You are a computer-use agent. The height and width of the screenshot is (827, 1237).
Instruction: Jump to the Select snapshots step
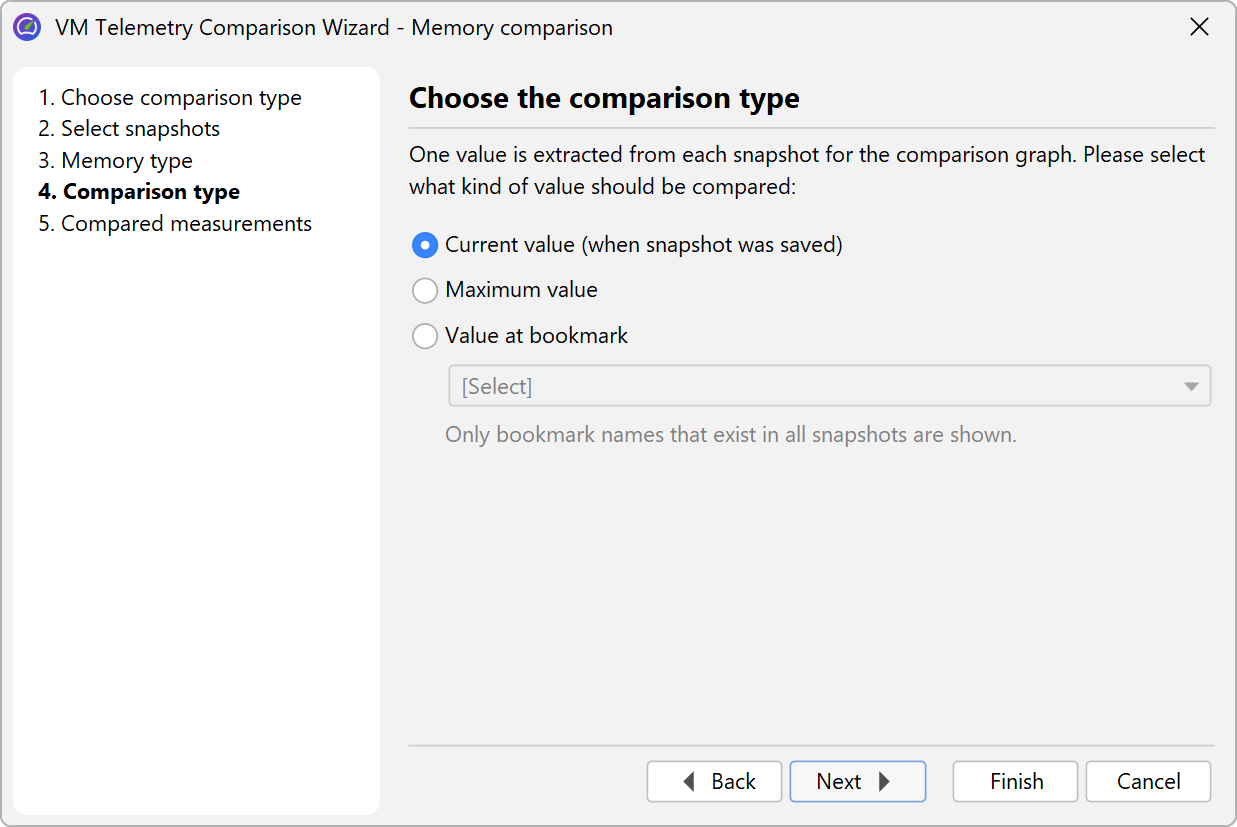click(x=129, y=129)
